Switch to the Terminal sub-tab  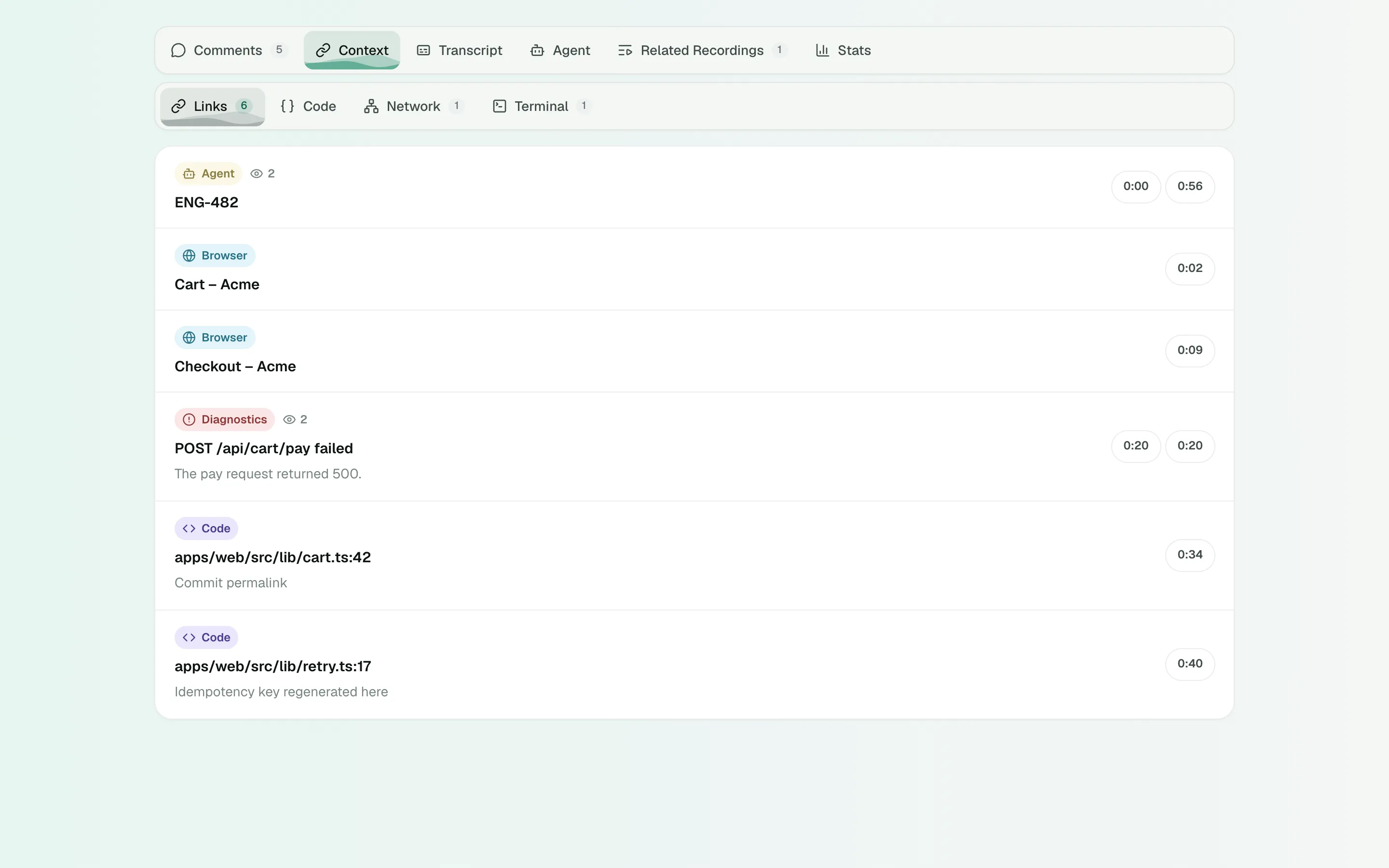pos(542,106)
